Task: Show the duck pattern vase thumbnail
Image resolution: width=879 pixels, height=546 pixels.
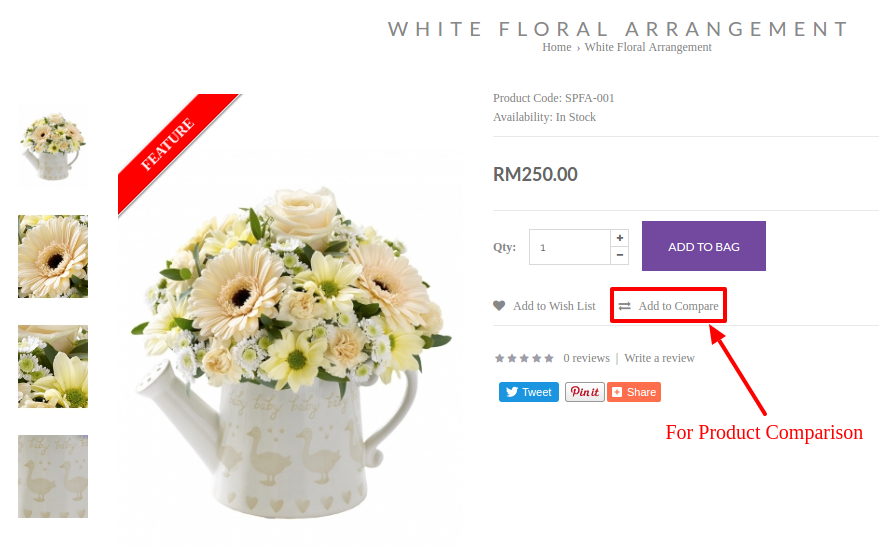Action: pyautogui.click(x=53, y=476)
